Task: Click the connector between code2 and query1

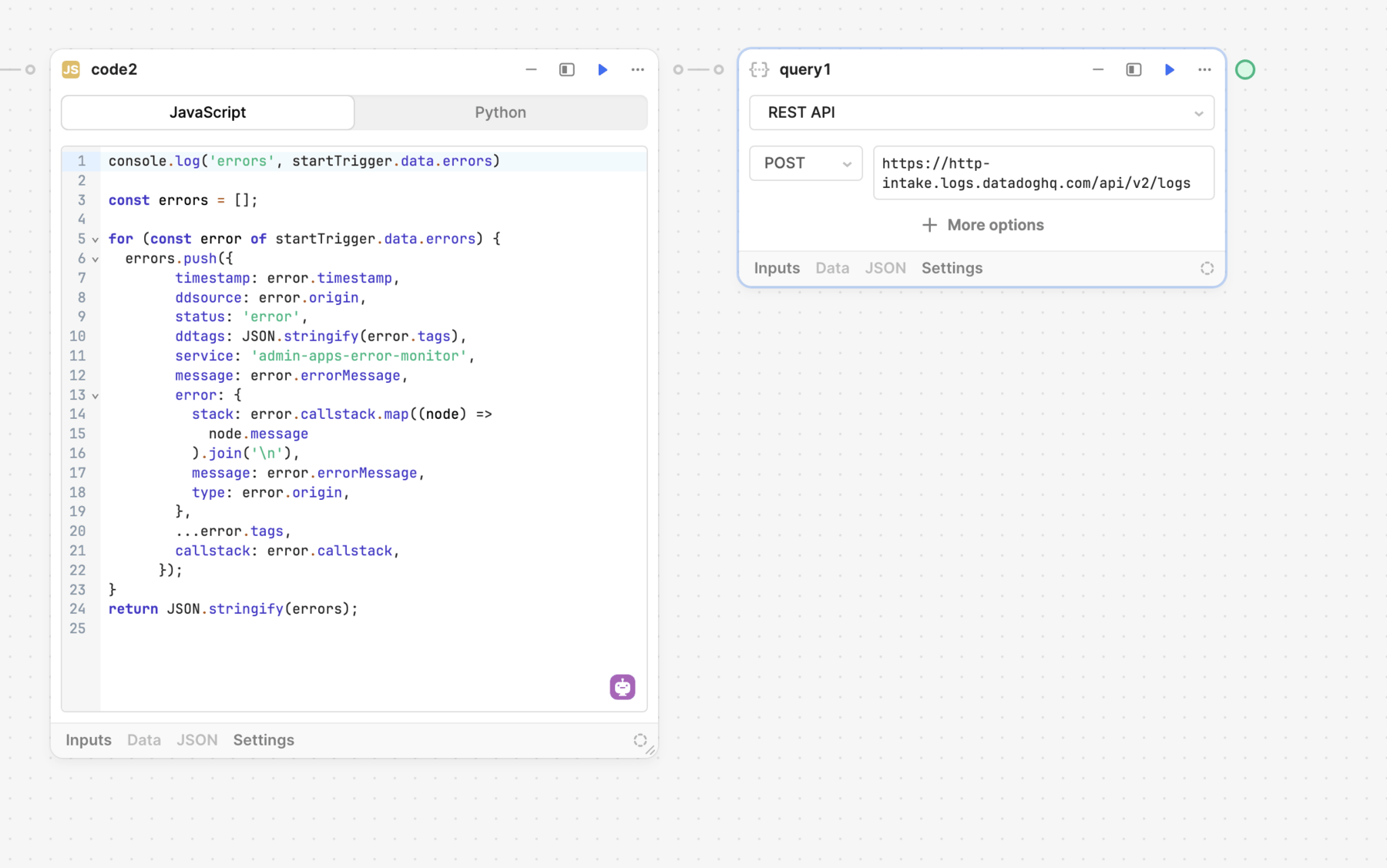Action: [698, 69]
